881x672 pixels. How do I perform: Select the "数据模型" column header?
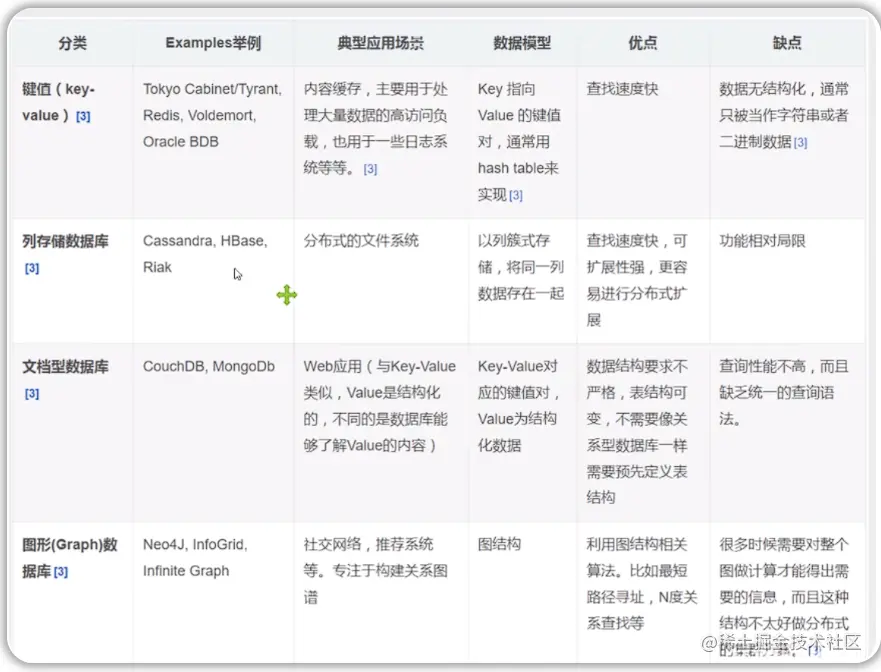pos(522,43)
